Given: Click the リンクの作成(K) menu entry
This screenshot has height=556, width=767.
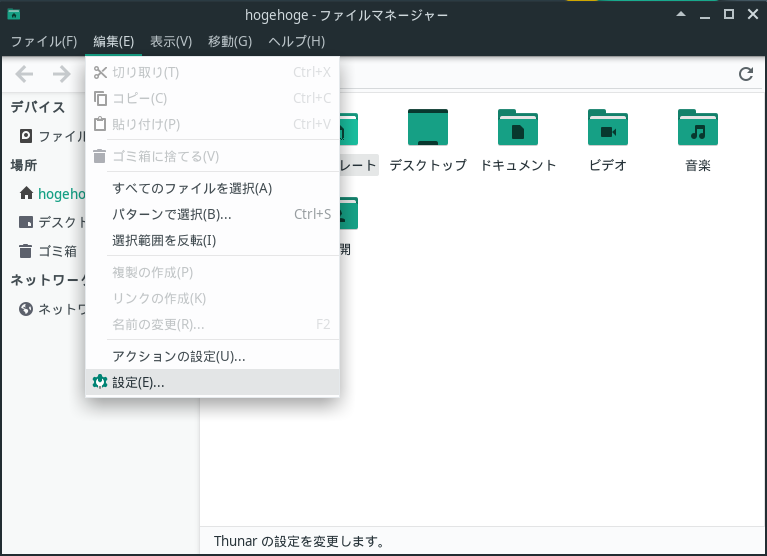Looking at the screenshot, I should click(x=212, y=298).
